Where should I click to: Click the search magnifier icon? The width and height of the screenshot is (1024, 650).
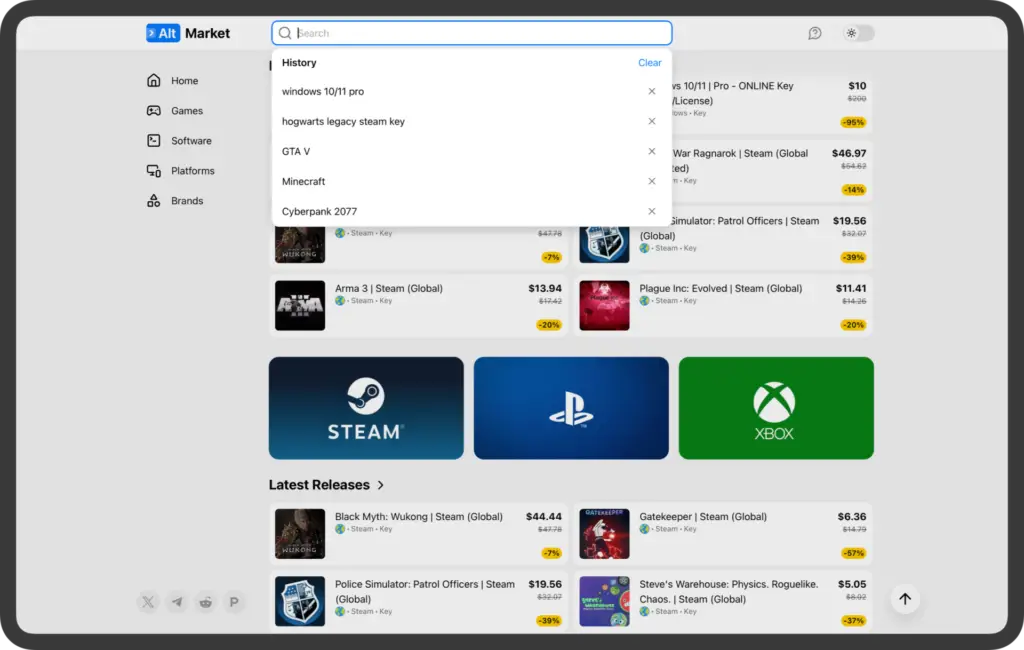point(285,33)
